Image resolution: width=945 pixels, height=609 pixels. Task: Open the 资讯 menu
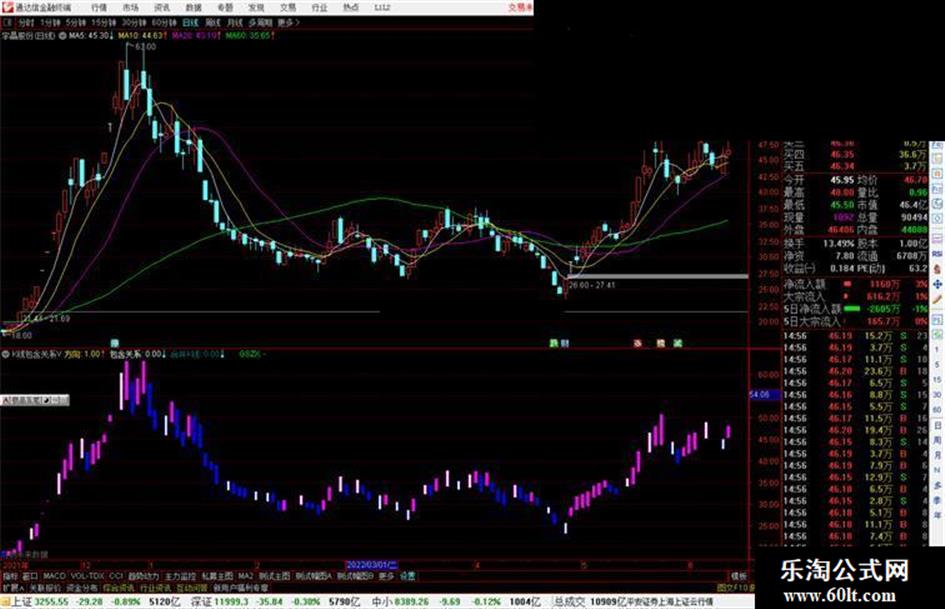point(162,7)
